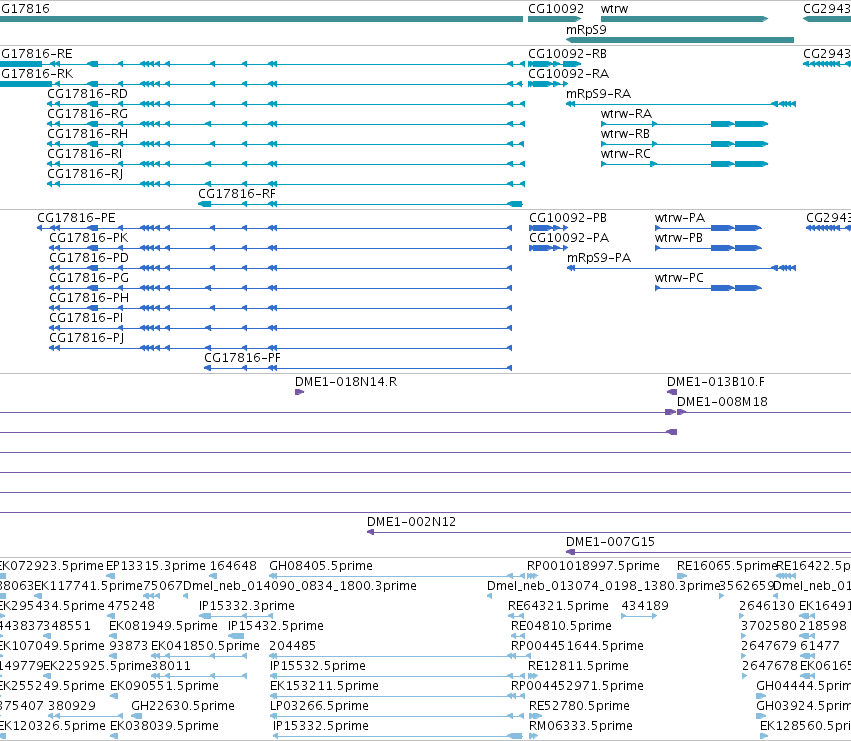Select the DME1-008M18 clone label

(722, 402)
